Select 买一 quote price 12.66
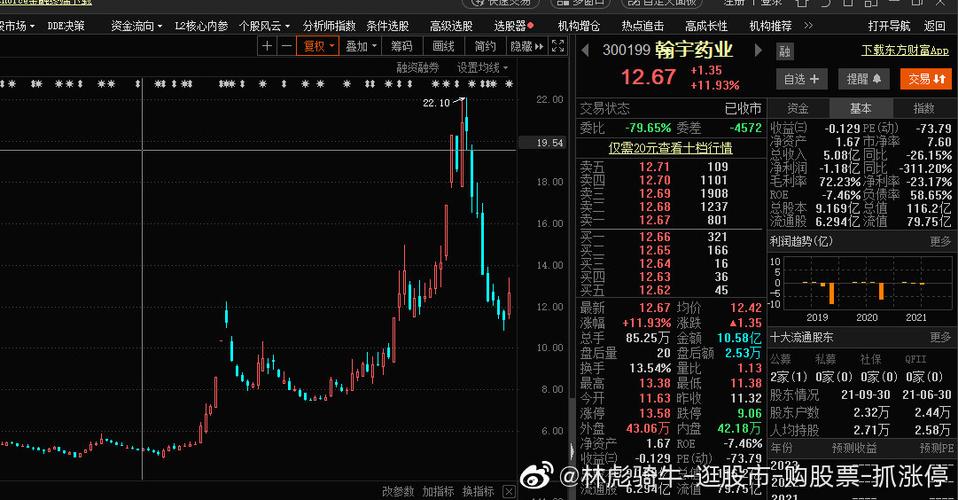 (654, 237)
